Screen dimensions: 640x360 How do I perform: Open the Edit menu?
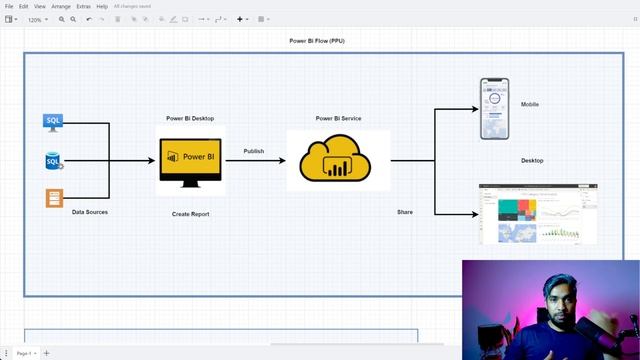coord(24,7)
